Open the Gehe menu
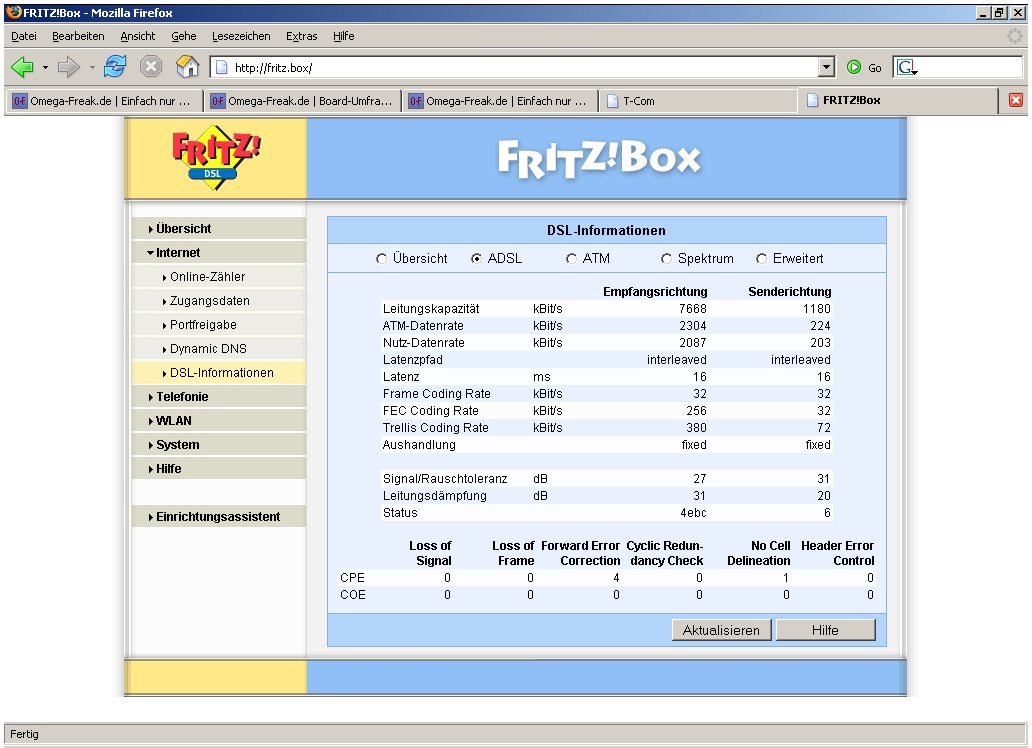1032x748 pixels. pos(184,36)
